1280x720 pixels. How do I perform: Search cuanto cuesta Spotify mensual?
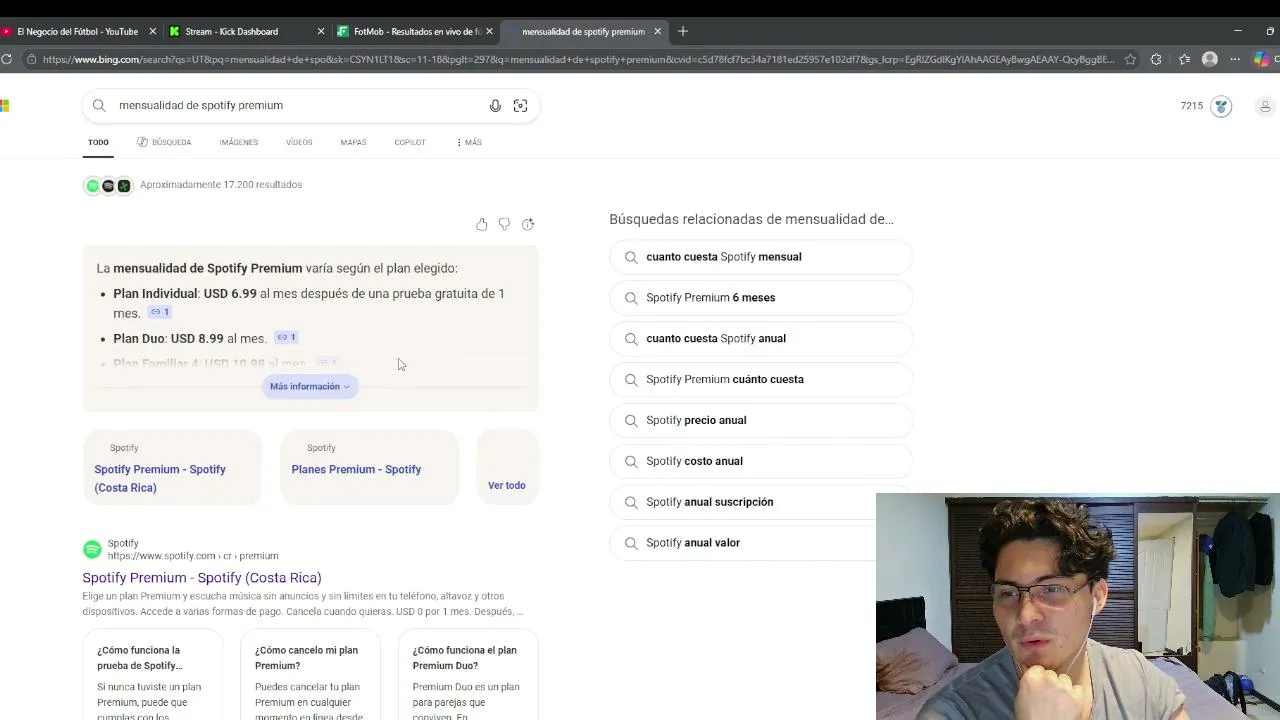[761, 257]
